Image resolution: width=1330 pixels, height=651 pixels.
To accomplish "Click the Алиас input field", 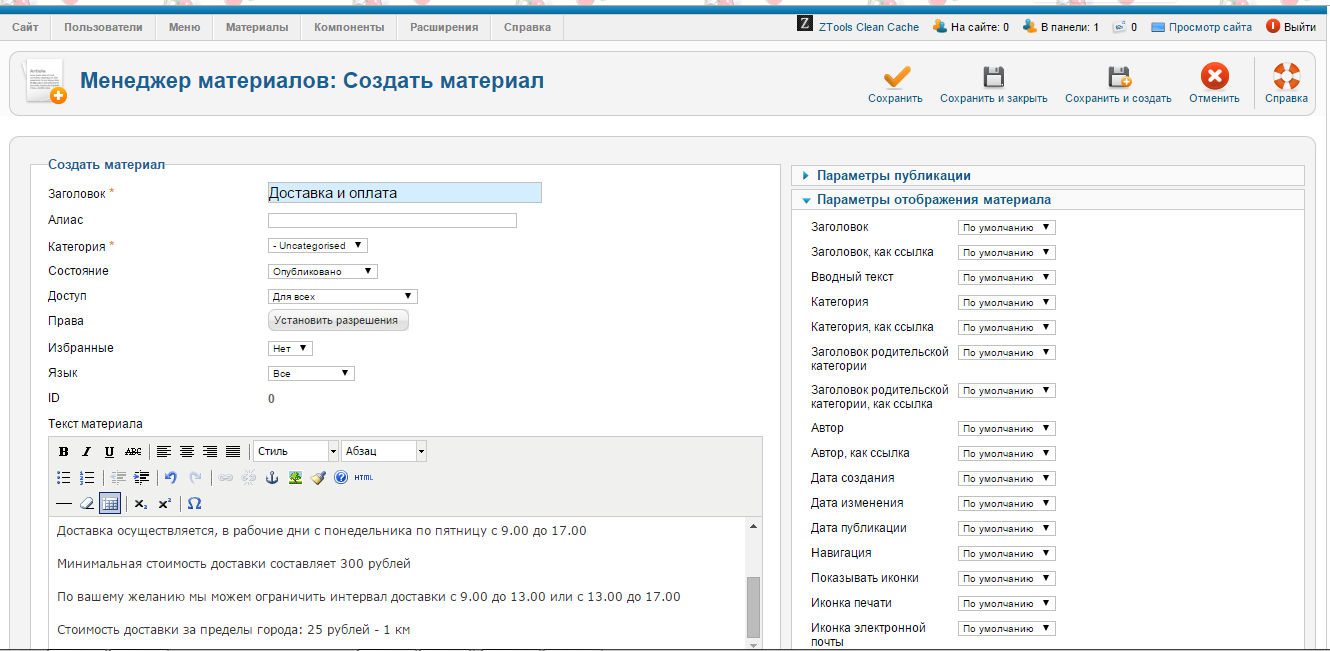I will pyautogui.click(x=392, y=220).
